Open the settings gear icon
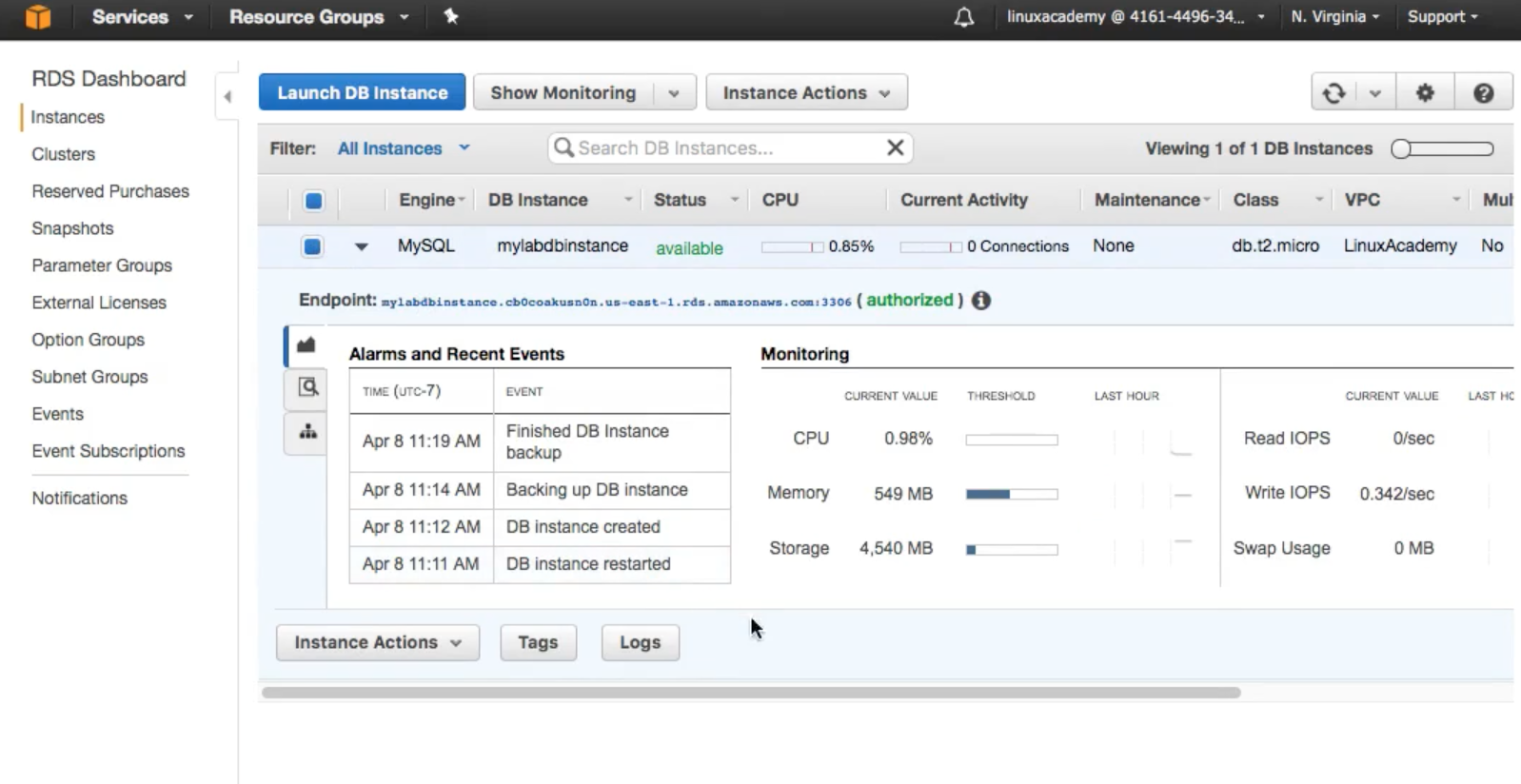The image size is (1521, 784). click(1424, 92)
